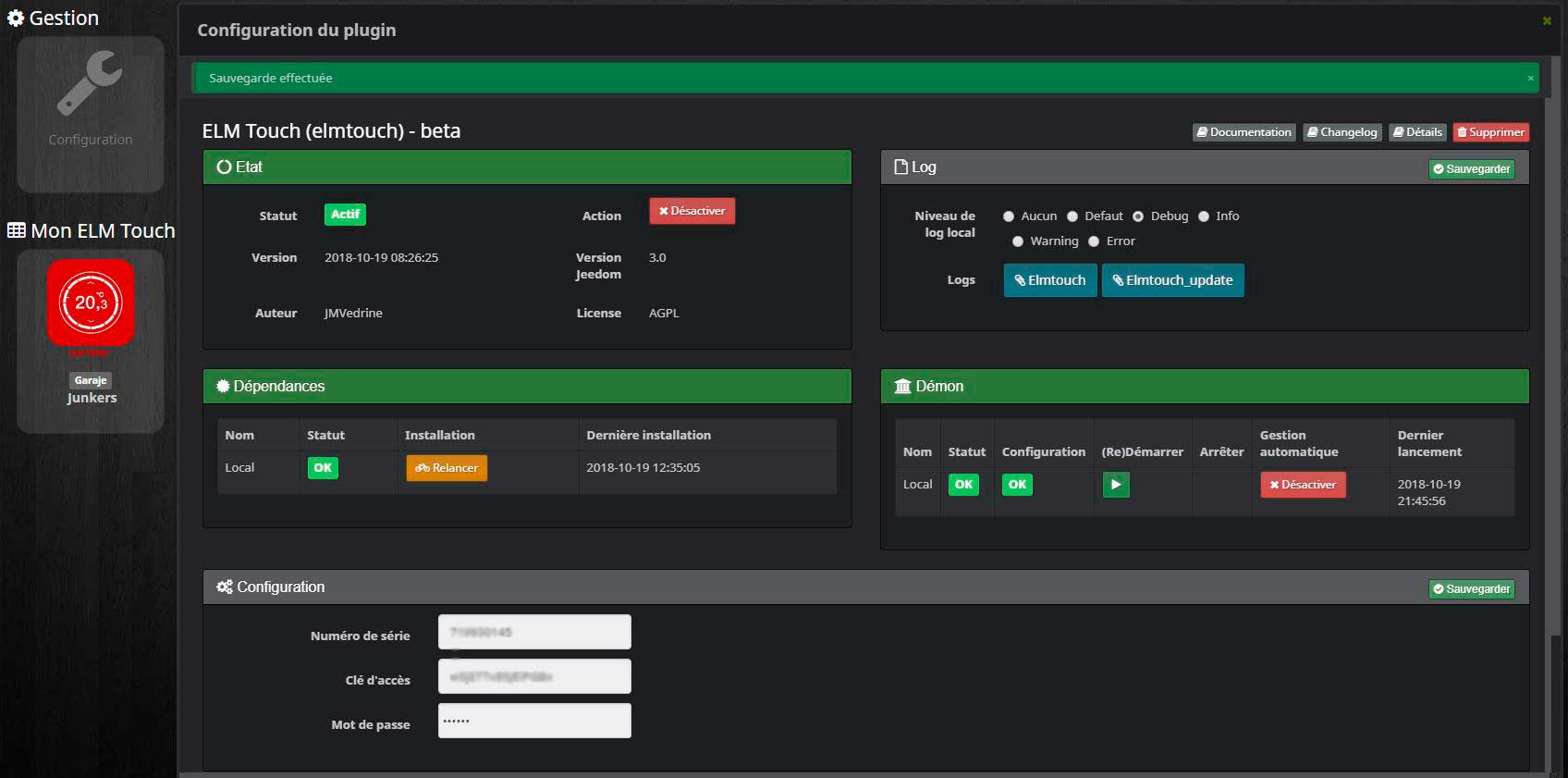Screen dimensions: 1568x778
Task: Click the daemon Configuration OK badge
Action: tap(1017, 485)
